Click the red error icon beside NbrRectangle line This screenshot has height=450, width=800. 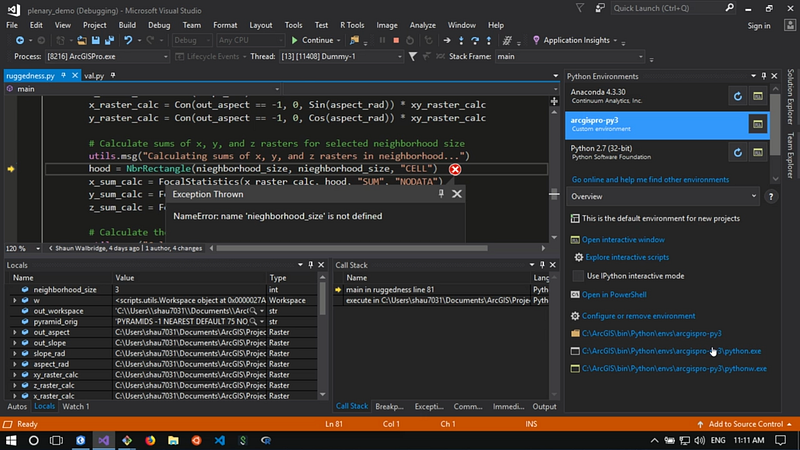(455, 170)
